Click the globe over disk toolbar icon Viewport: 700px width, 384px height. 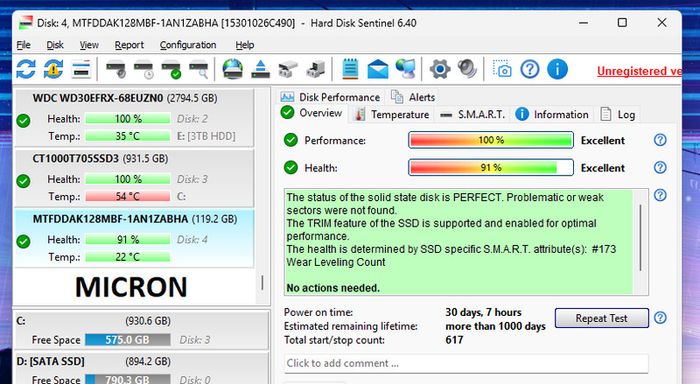point(233,70)
